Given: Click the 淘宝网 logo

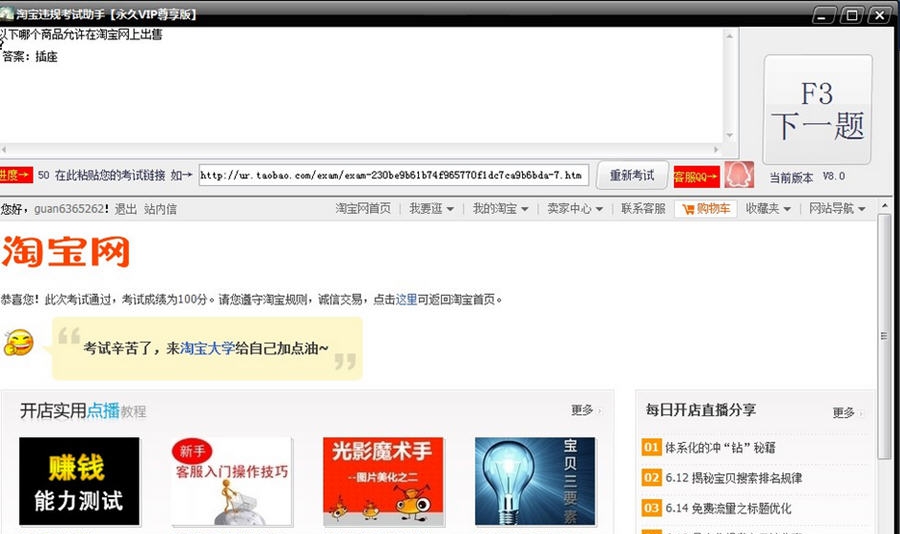Looking at the screenshot, I should (65, 251).
